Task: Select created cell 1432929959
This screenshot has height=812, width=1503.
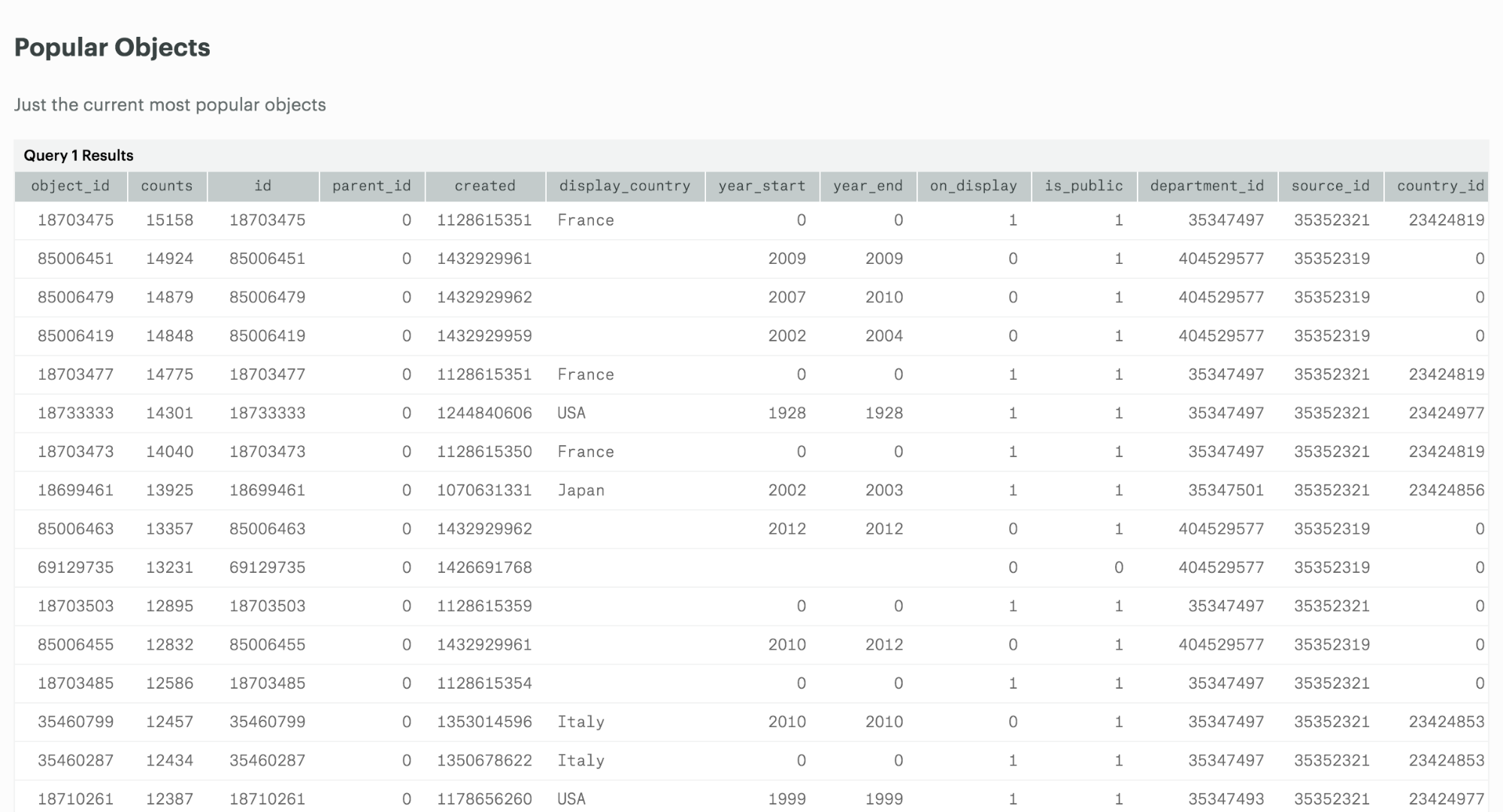Action: point(485,336)
